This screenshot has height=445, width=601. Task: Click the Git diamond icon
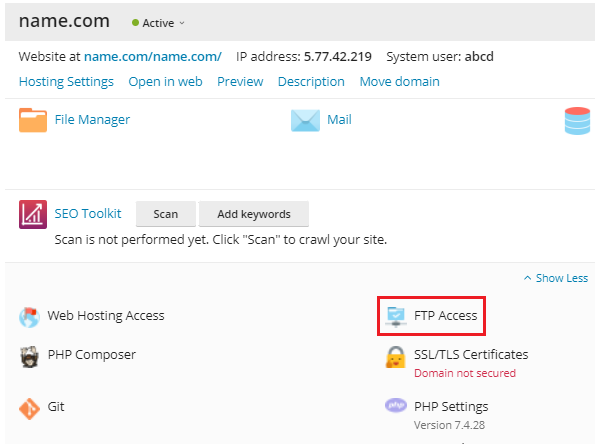[30, 409]
